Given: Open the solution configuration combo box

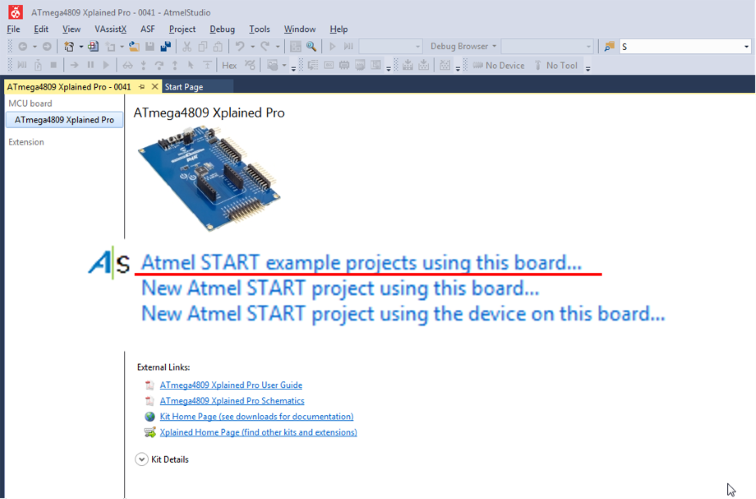Looking at the screenshot, I should pyautogui.click(x=391, y=46).
